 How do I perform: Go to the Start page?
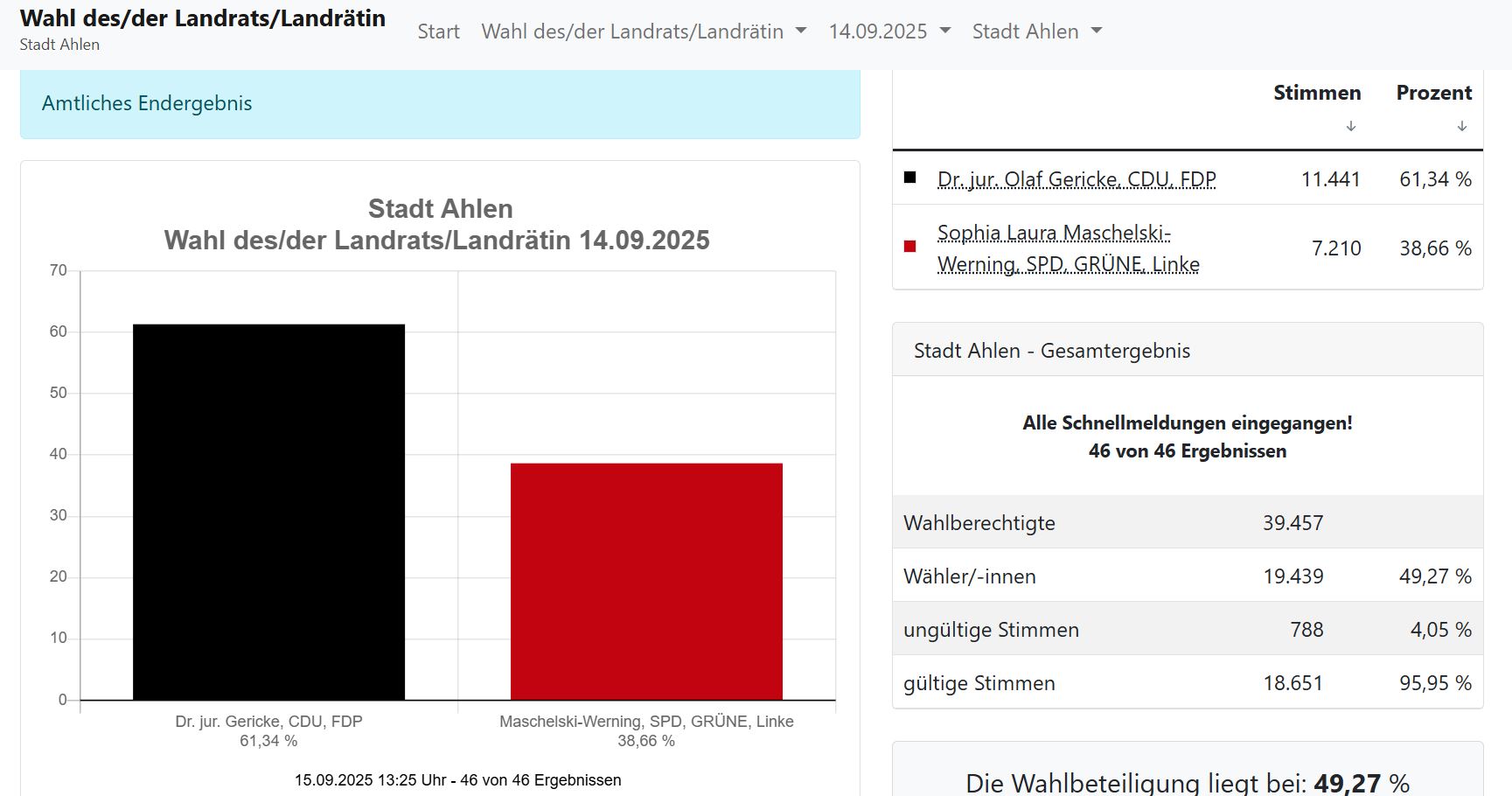(438, 31)
